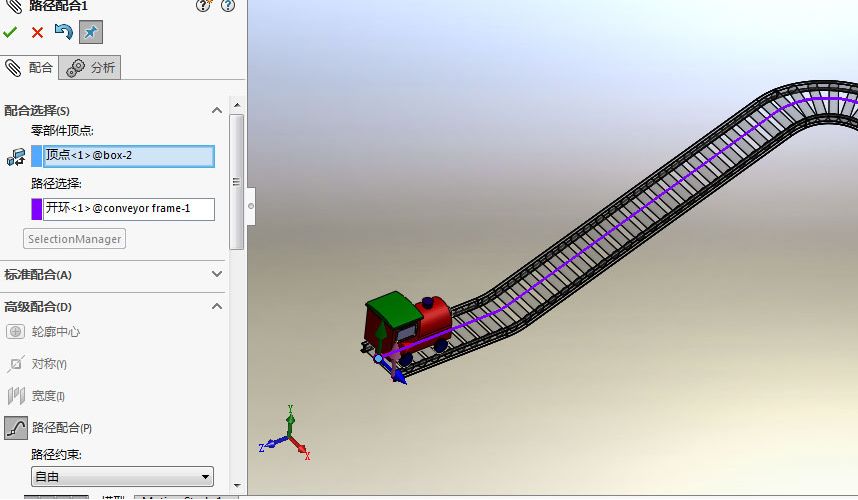
Task: Click the panel scrollbar up arrow
Action: 237,104
